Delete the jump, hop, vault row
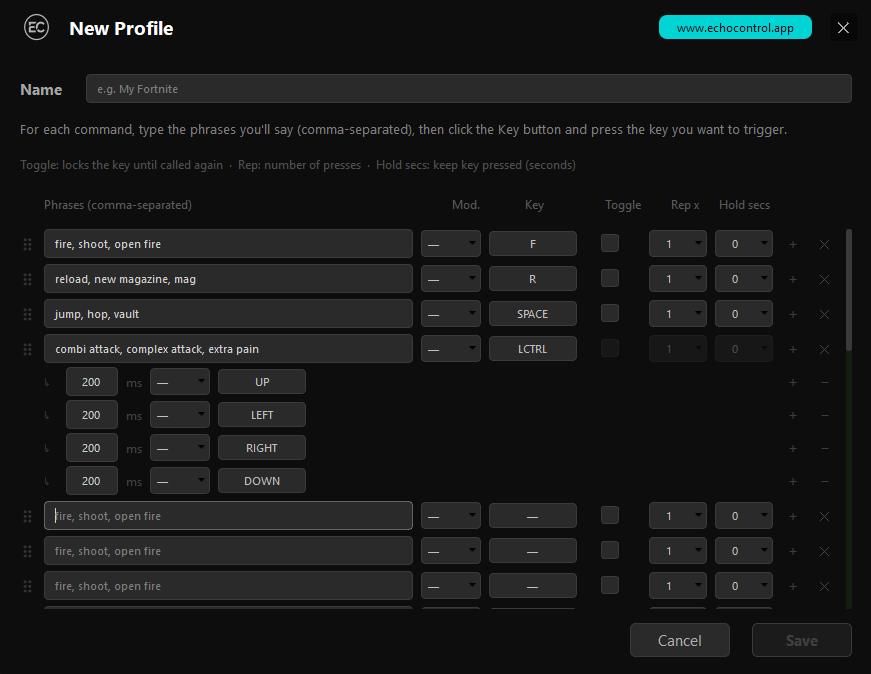The width and height of the screenshot is (871, 674). click(824, 314)
